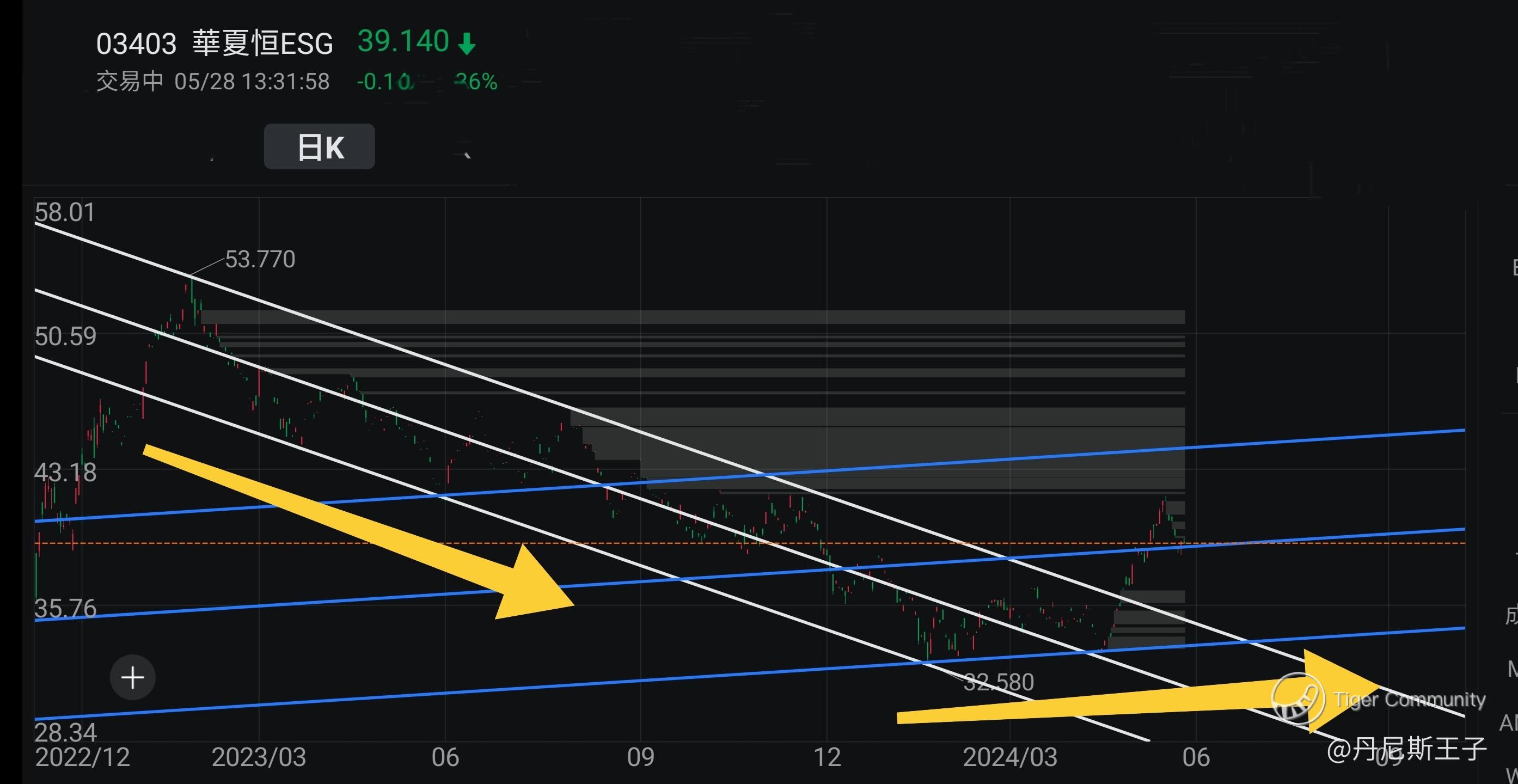
Task: Click the Tiger Community logo watermark
Action: click(x=1298, y=699)
